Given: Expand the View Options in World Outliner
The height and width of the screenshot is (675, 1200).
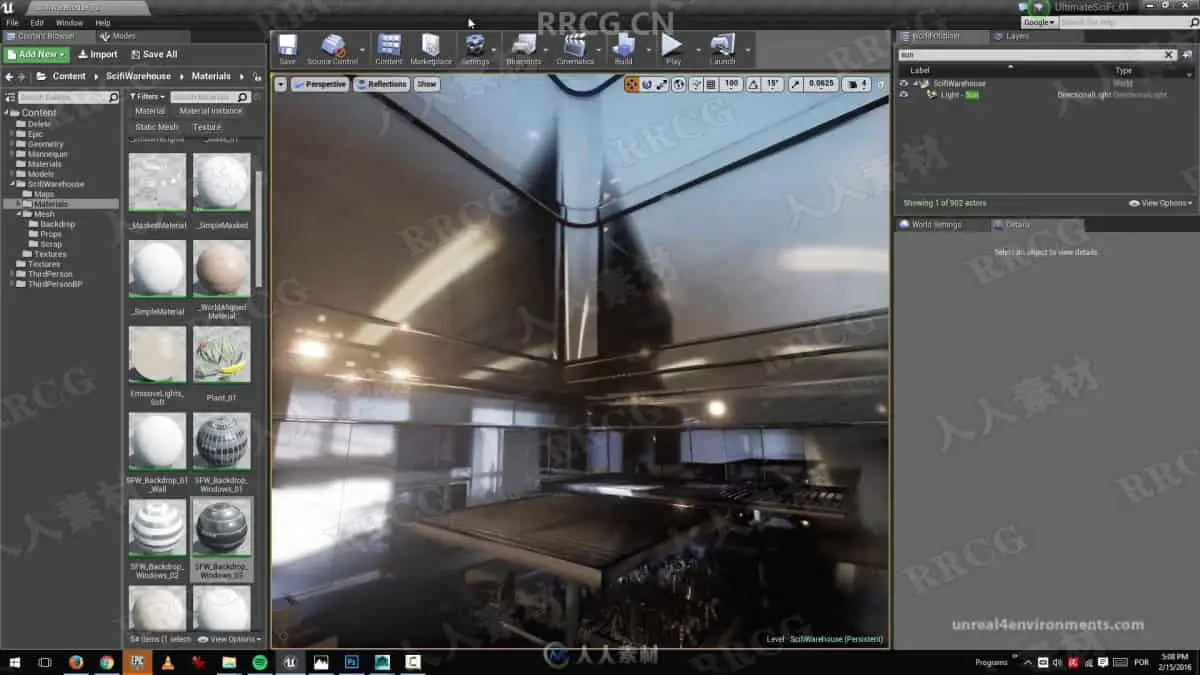Looking at the screenshot, I should pyautogui.click(x=1160, y=203).
